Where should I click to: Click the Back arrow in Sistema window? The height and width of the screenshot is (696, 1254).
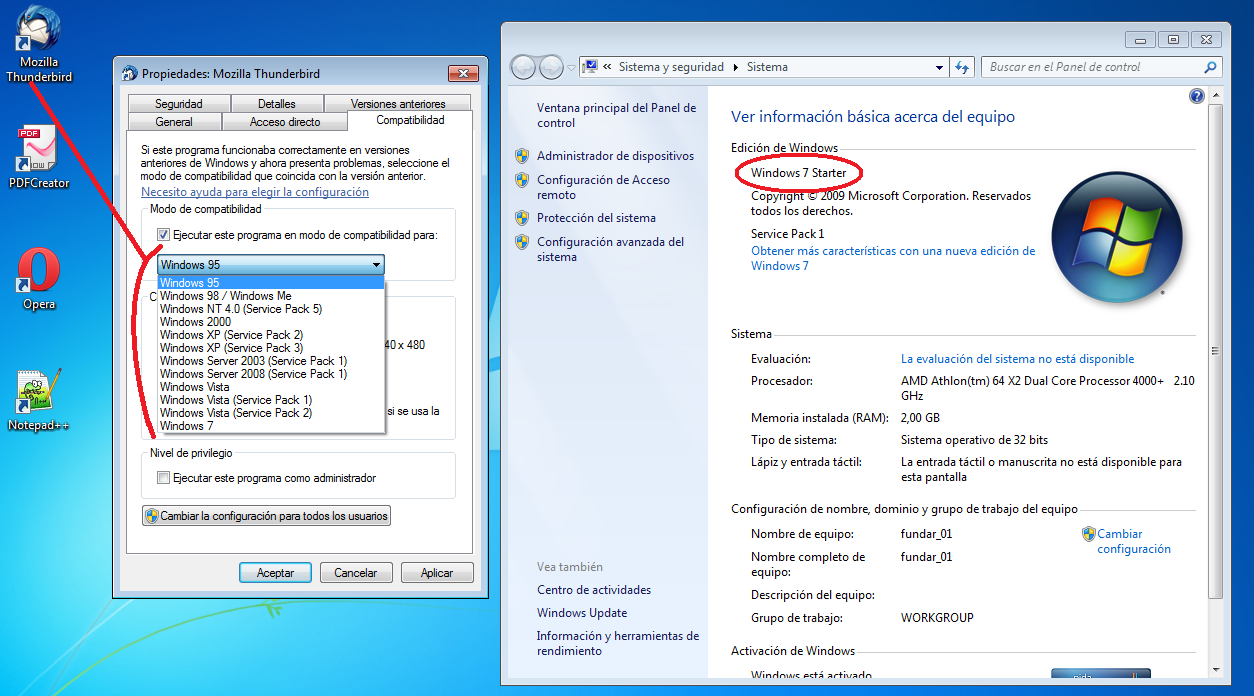(523, 67)
